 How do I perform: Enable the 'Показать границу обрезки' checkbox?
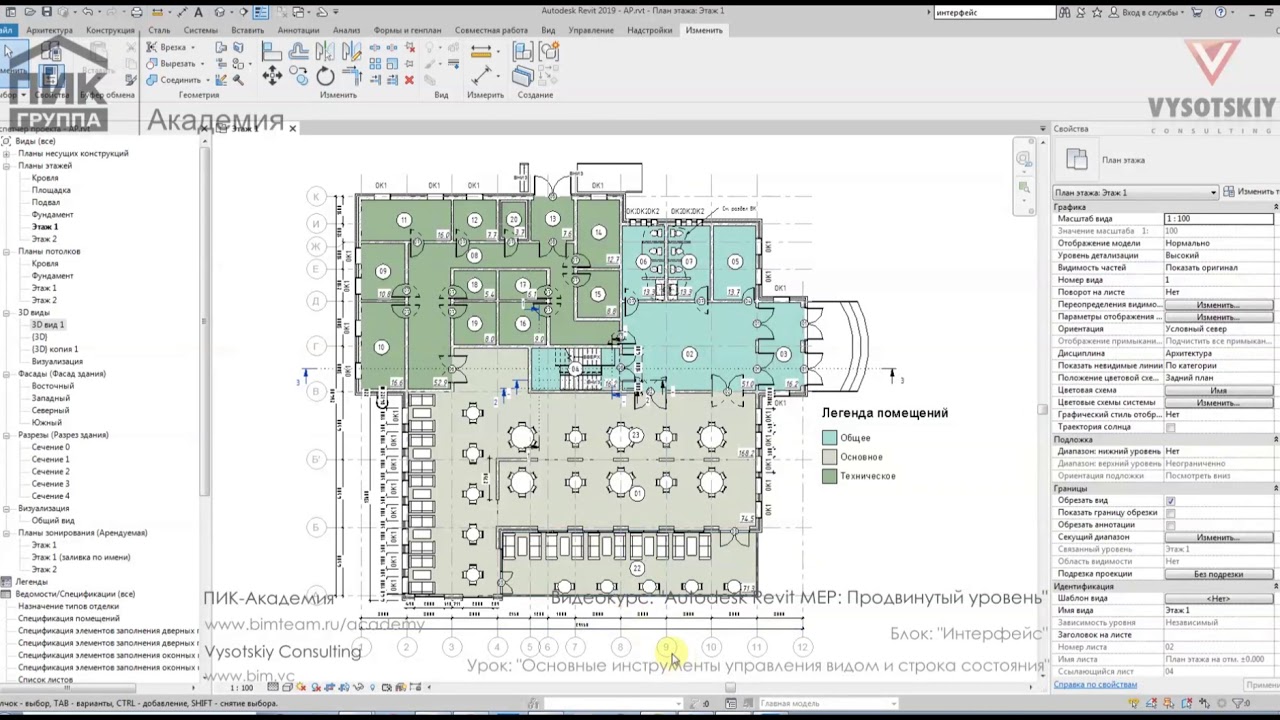(x=1170, y=513)
